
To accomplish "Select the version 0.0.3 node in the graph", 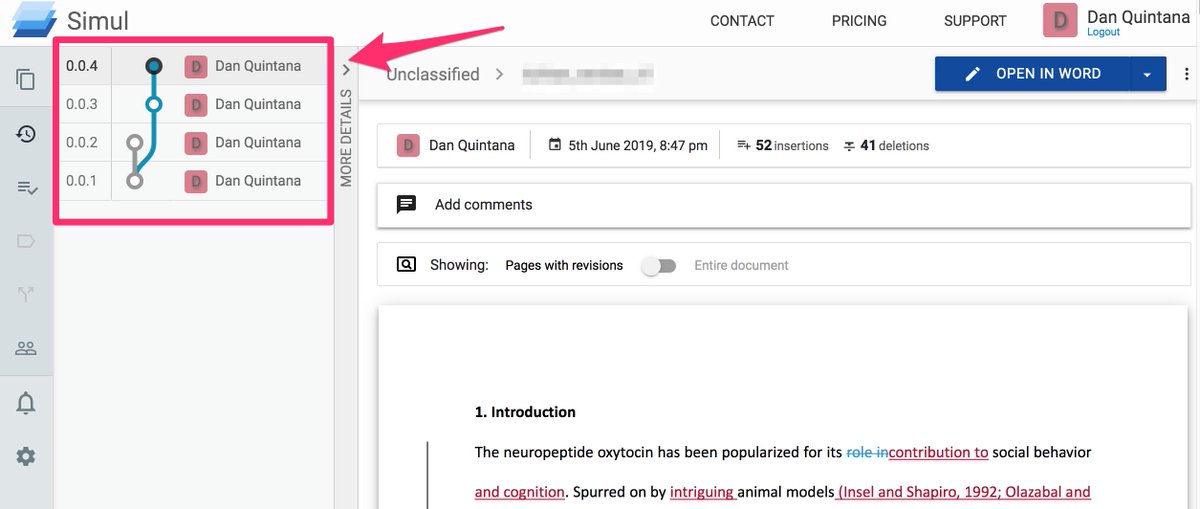I will [x=153, y=104].
